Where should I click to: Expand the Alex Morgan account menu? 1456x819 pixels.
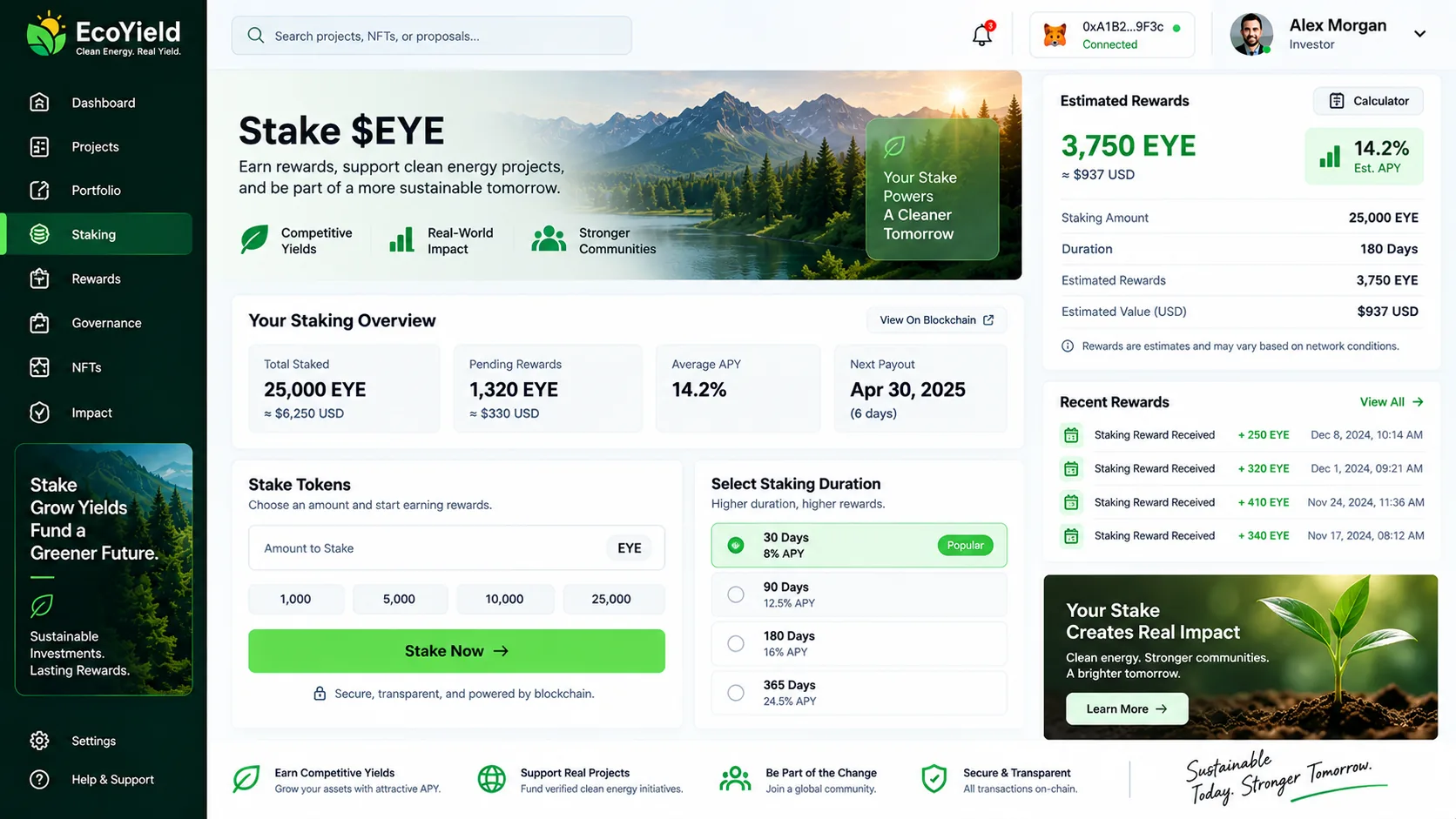click(x=1419, y=34)
